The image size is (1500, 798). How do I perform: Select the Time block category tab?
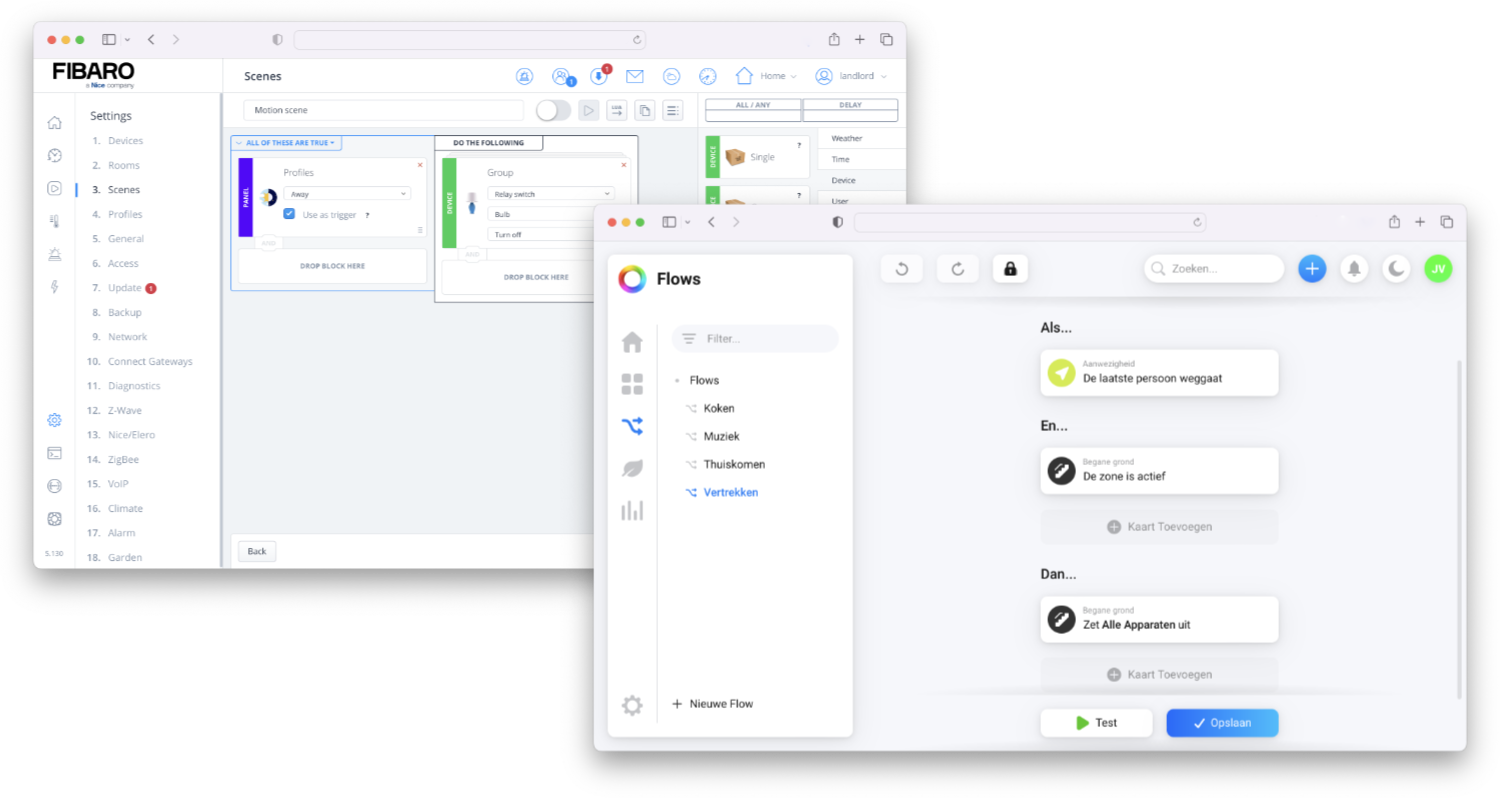coord(861,159)
